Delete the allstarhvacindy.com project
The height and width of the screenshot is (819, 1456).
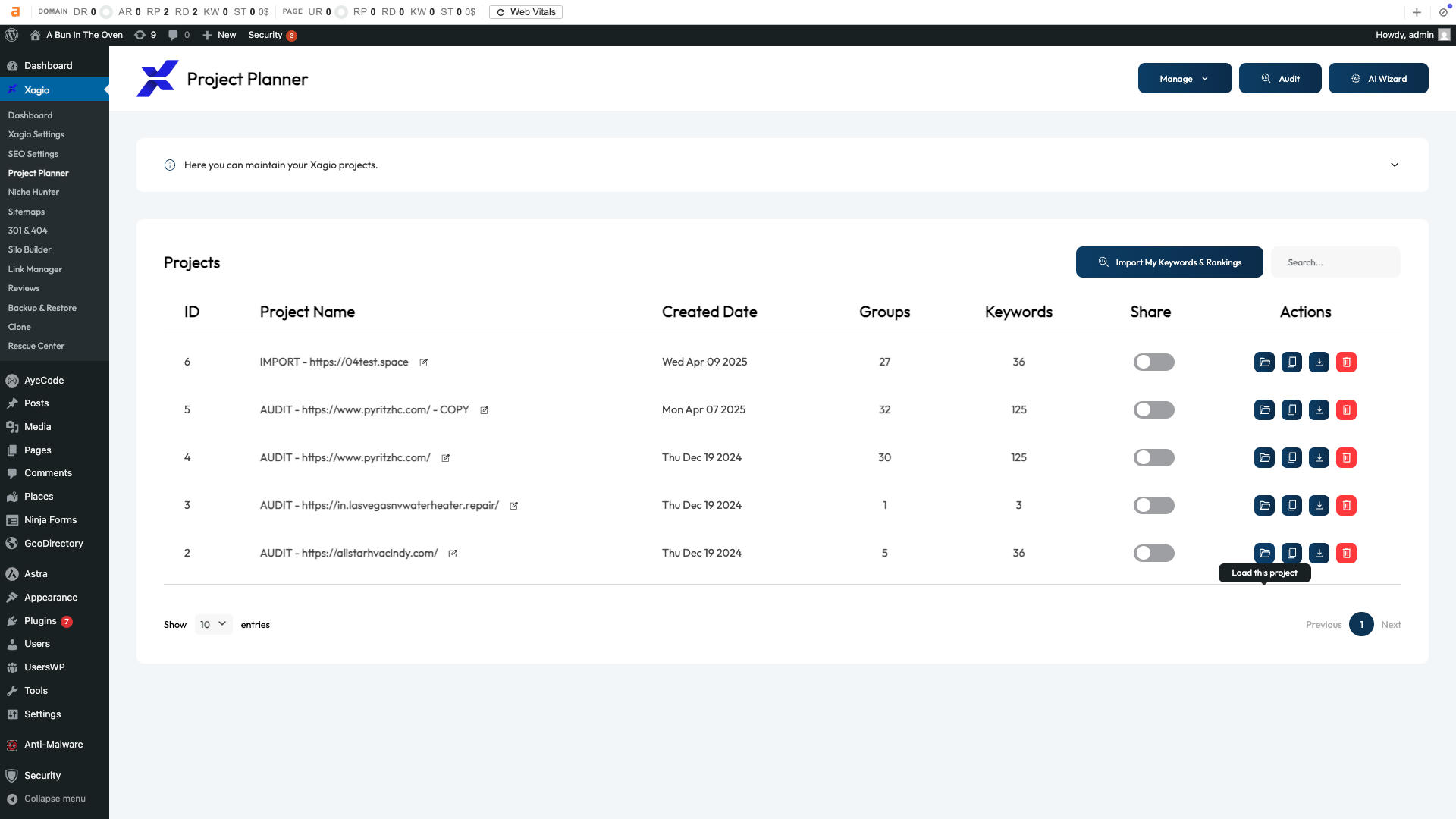[x=1346, y=554]
